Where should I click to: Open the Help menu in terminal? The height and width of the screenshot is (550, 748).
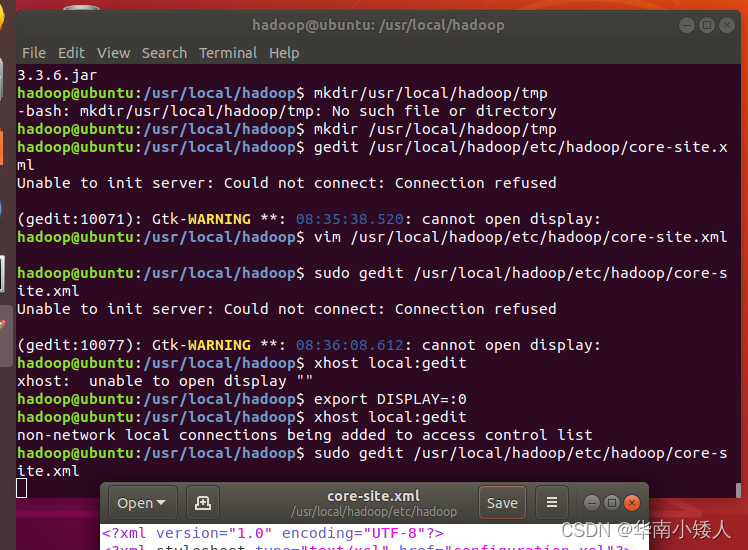[x=284, y=53]
